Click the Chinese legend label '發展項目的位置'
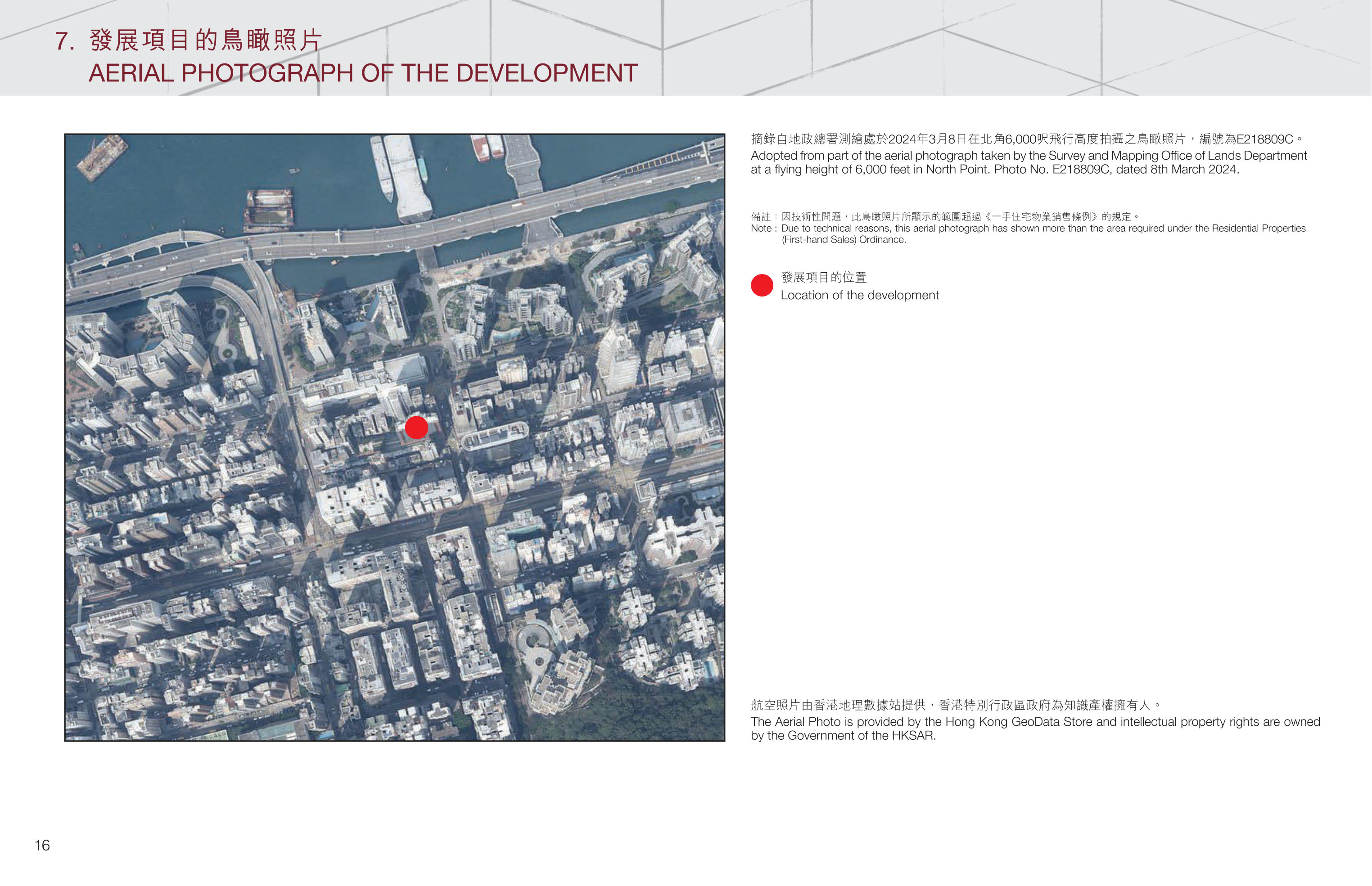Image resolution: width=1372 pixels, height=886 pixels. [x=824, y=277]
